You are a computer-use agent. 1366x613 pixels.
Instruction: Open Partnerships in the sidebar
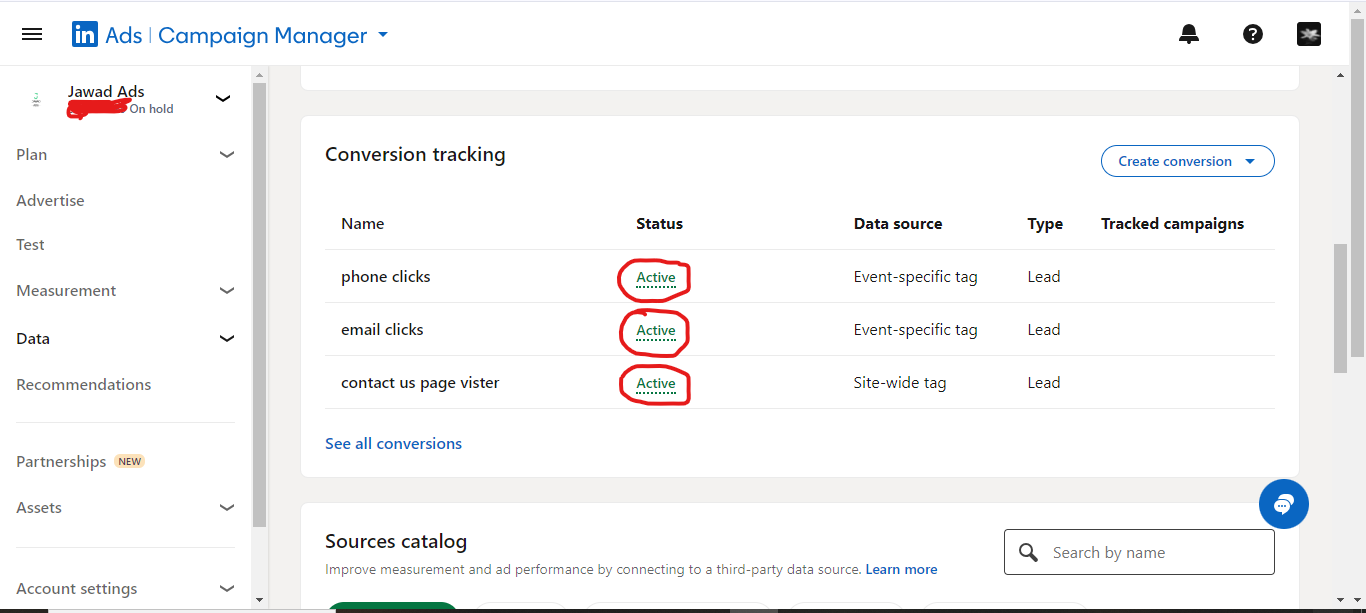[61, 462]
